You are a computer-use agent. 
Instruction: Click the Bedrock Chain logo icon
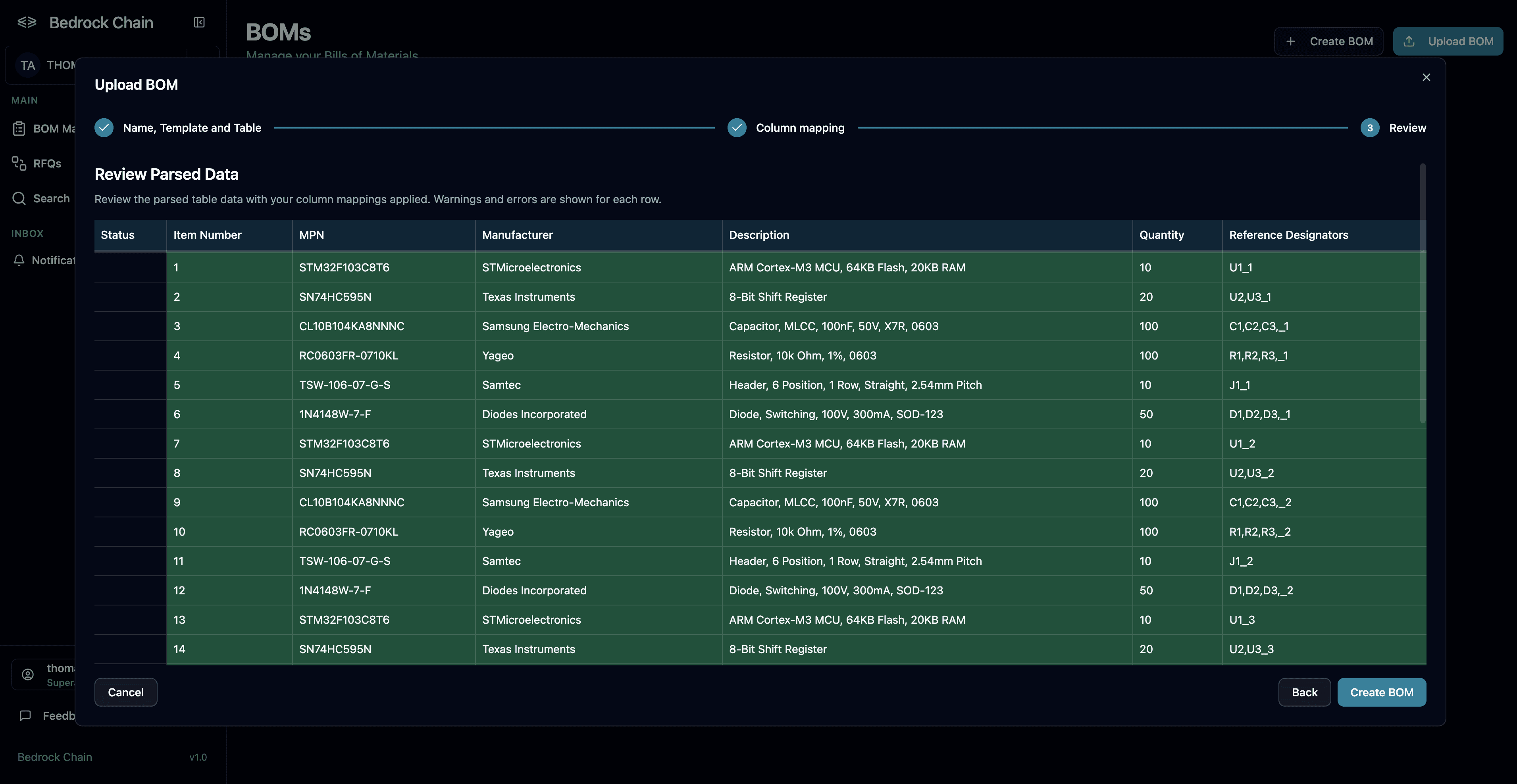click(27, 22)
